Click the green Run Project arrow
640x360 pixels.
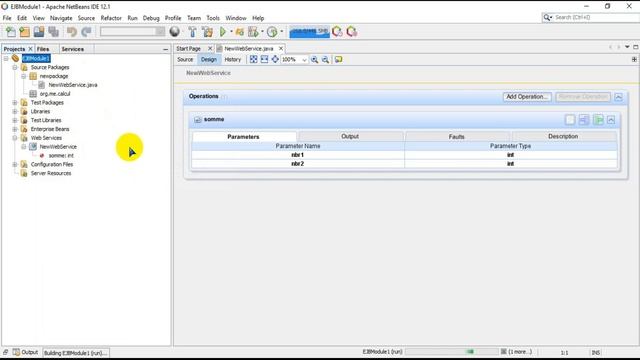click(x=223, y=31)
